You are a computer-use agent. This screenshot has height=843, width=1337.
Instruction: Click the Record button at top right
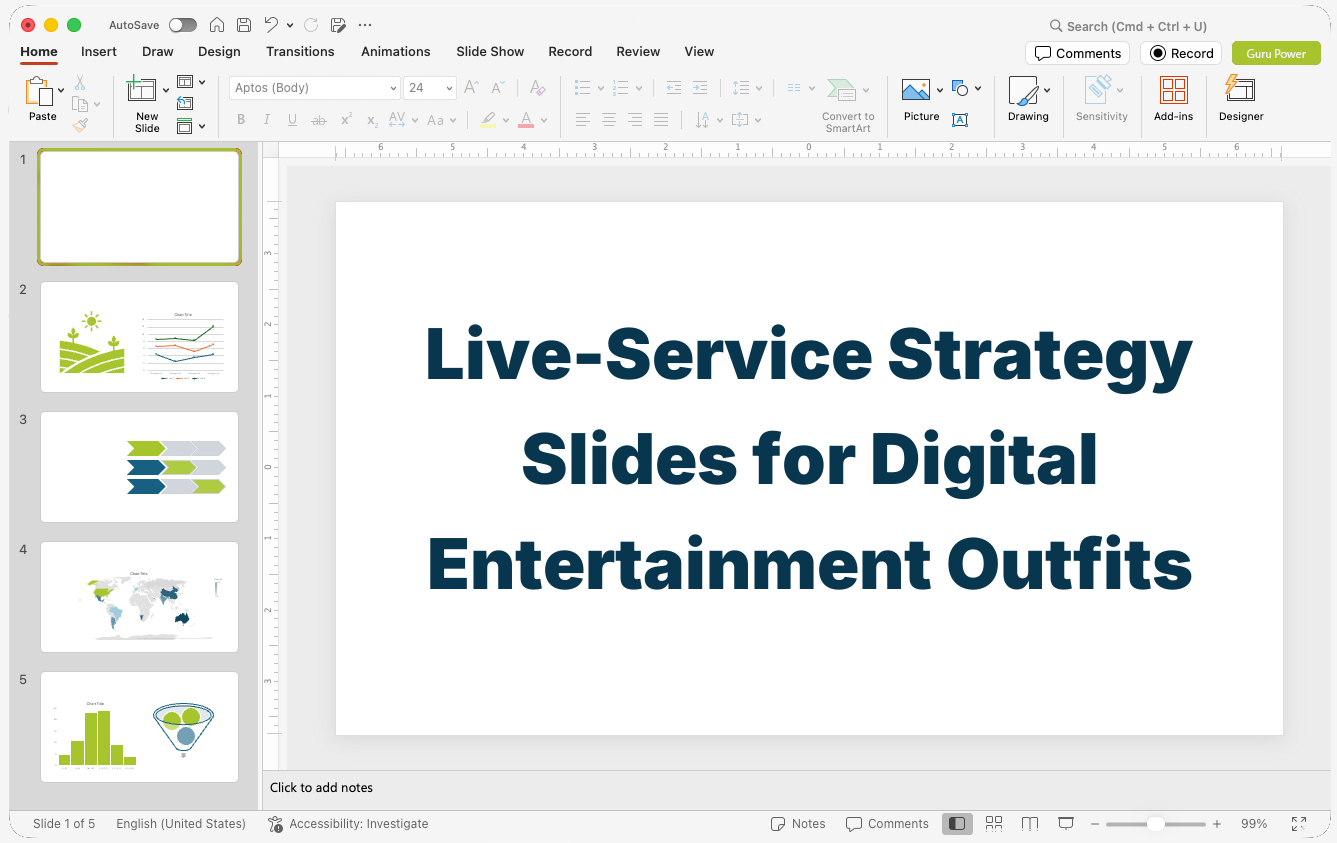1181,53
